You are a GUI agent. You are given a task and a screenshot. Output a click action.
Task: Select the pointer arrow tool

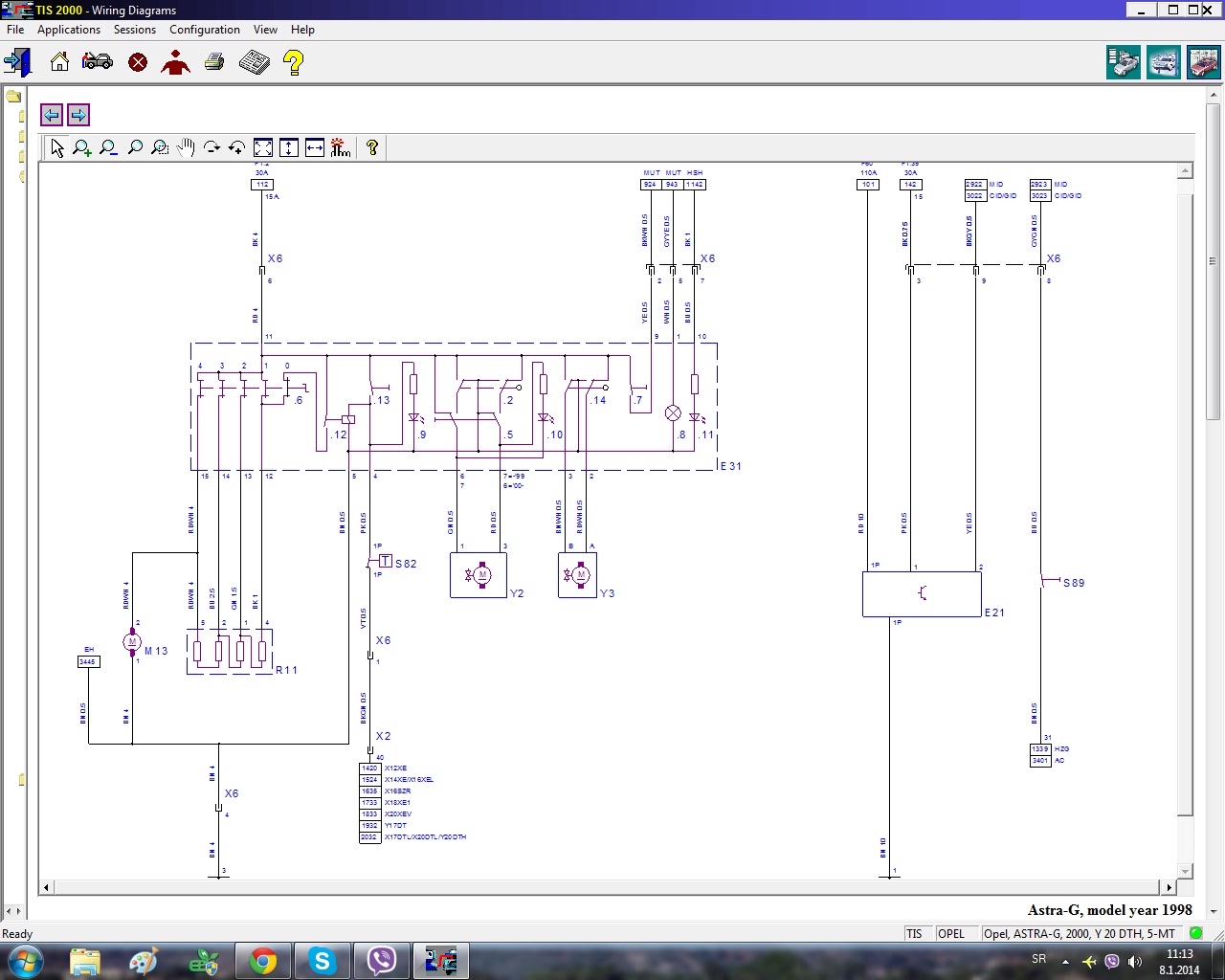point(57,147)
